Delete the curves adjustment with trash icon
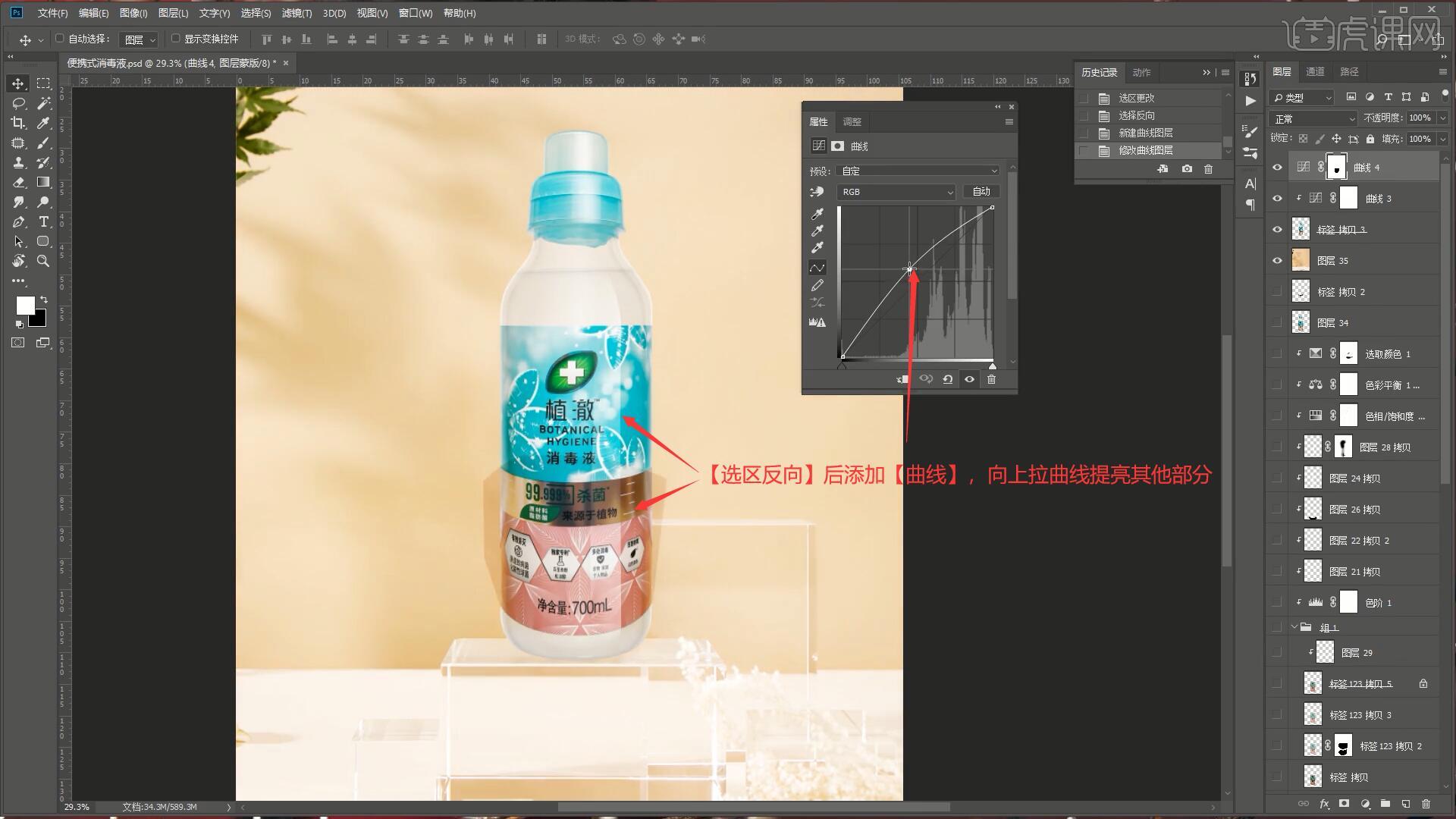 991,379
